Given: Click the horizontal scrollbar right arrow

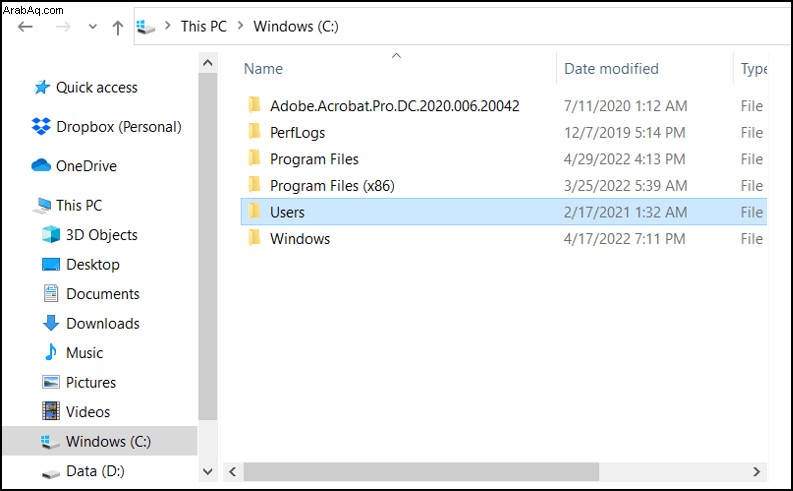Looking at the screenshot, I should [x=757, y=472].
